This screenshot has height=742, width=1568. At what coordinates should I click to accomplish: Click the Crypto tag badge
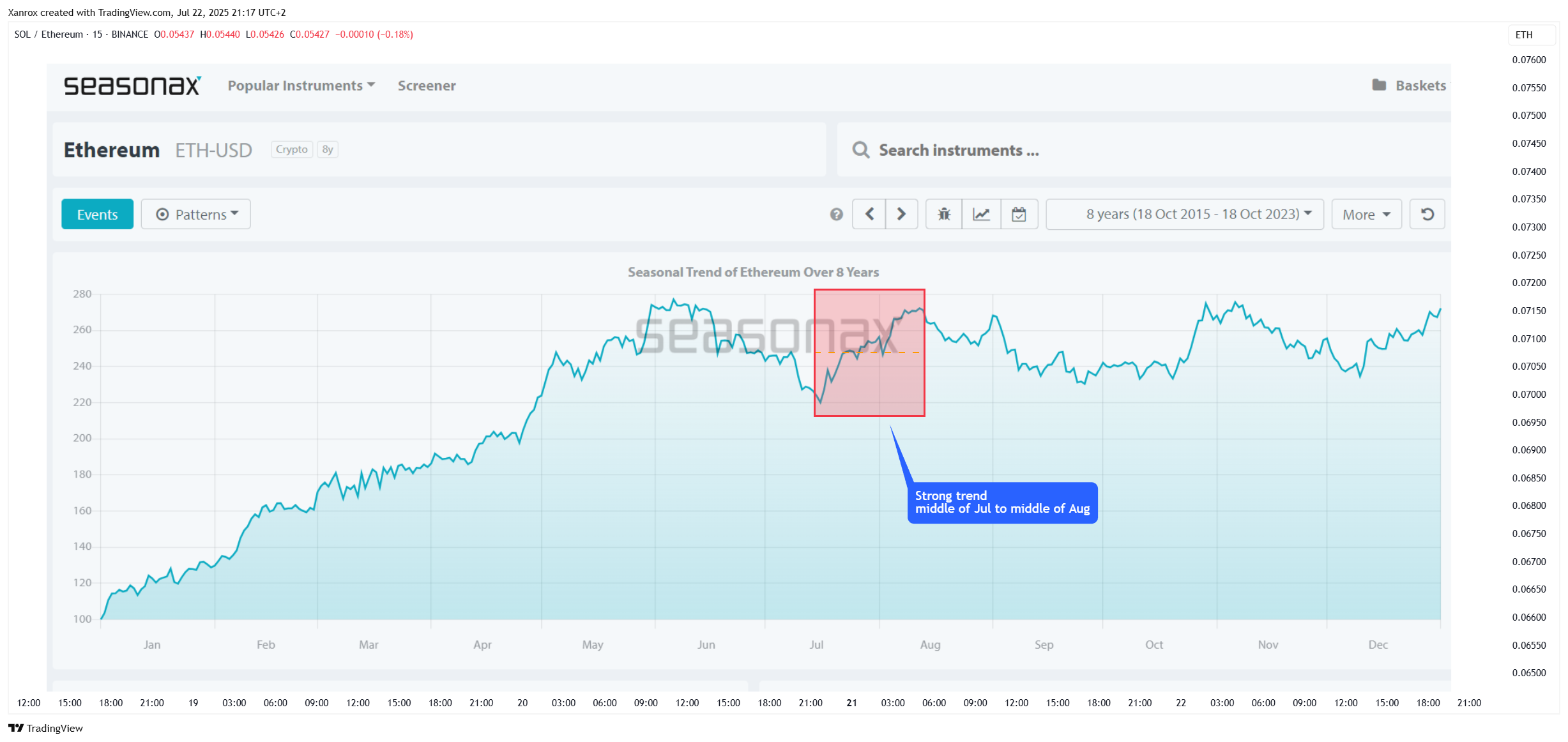pos(292,149)
